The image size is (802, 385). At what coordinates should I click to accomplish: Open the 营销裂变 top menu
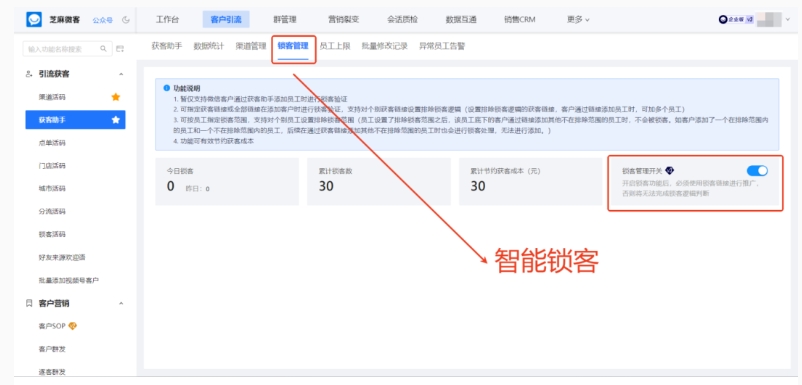[343, 19]
